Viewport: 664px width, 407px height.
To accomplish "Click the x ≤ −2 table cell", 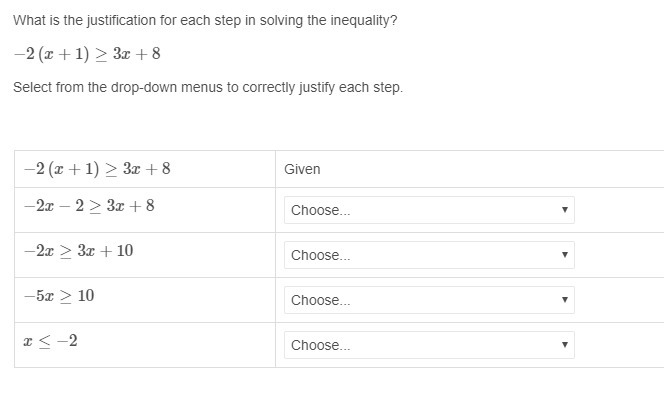I will click(x=51, y=341).
